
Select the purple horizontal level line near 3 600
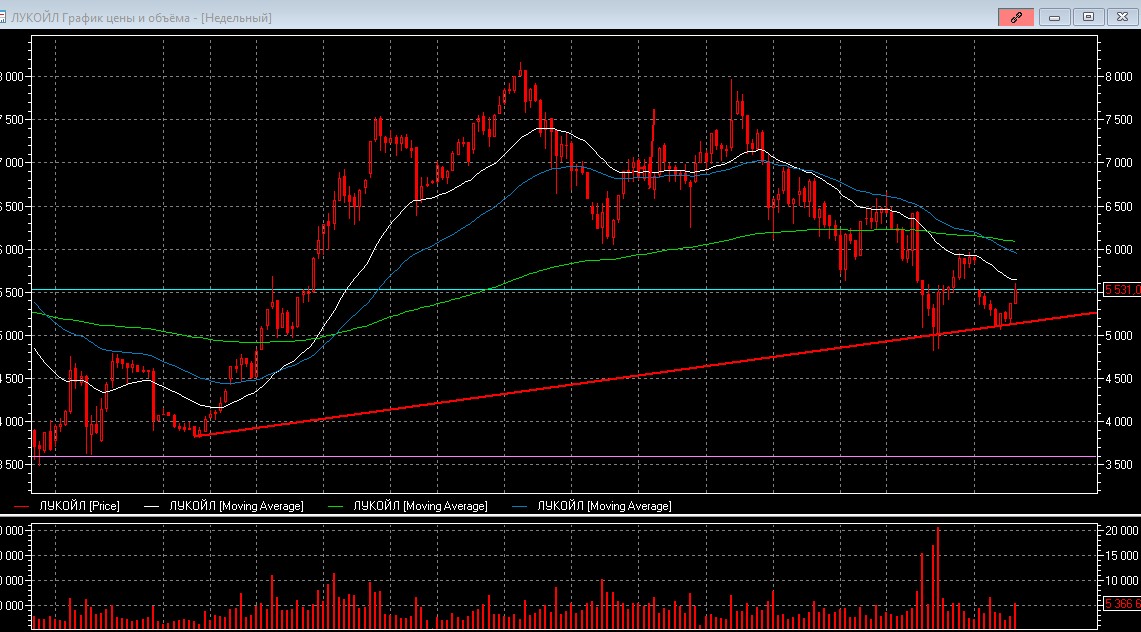pyautogui.click(x=564, y=457)
